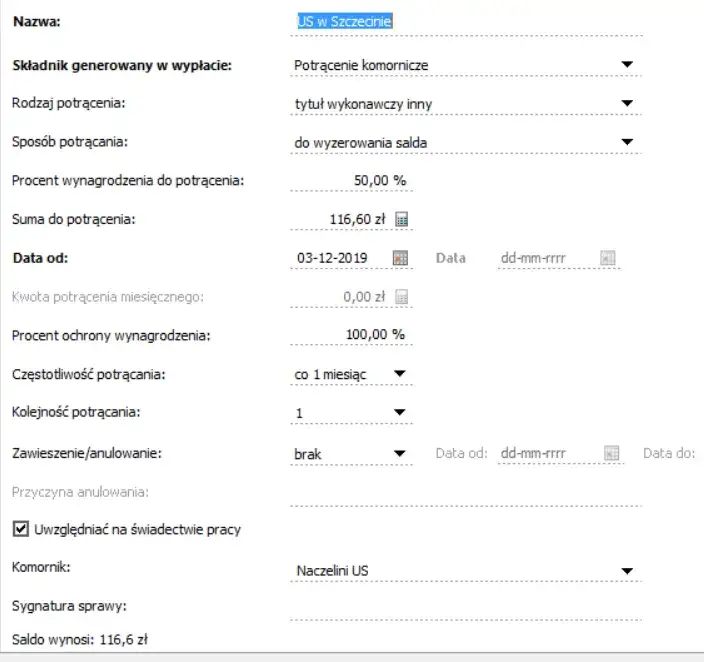The width and height of the screenshot is (704, 662).
Task: Edit Procent wynagrodzenia do potrącenia field
Action: coord(350,180)
